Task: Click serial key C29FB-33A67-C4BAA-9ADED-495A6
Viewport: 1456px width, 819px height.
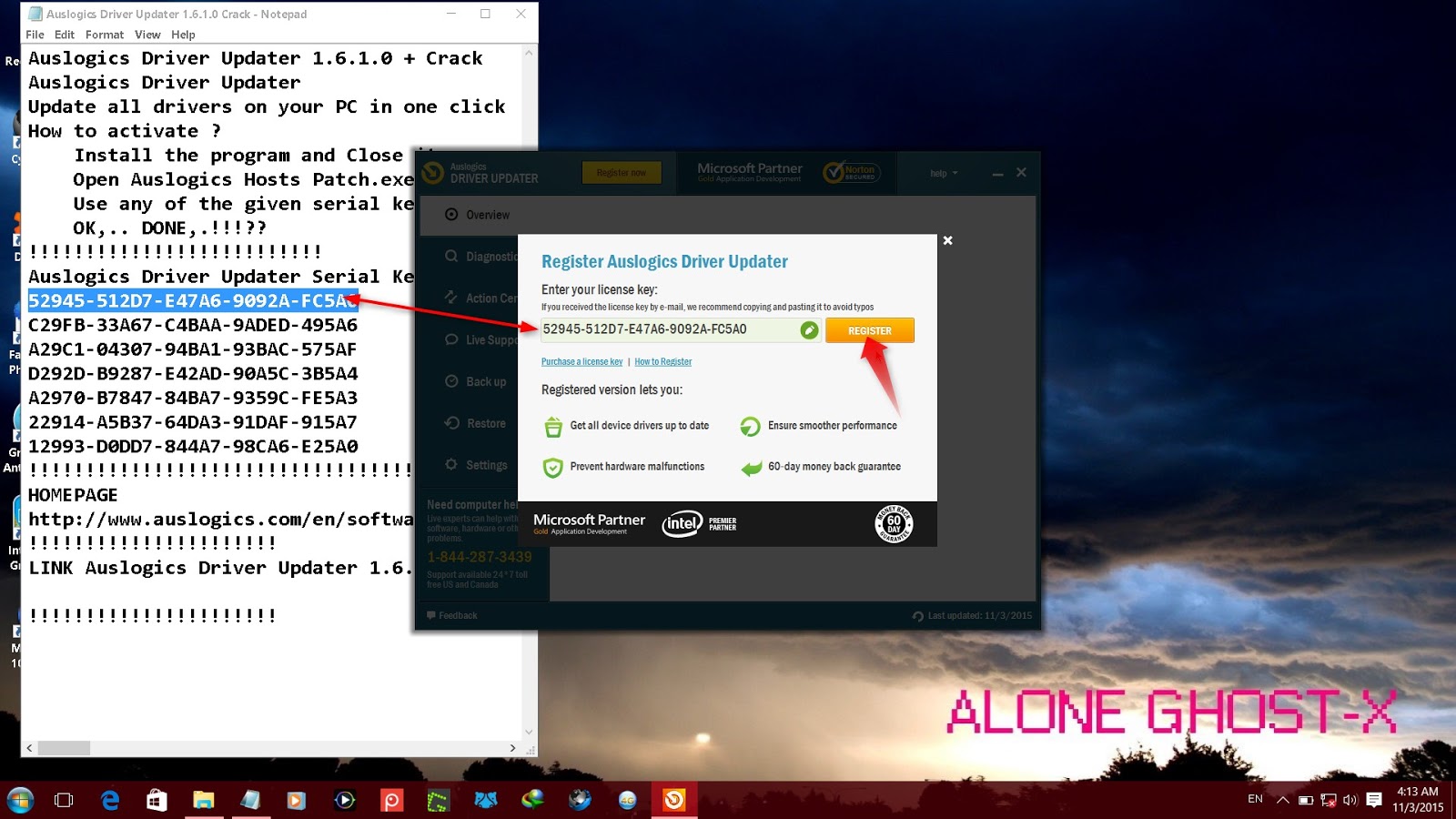Action: [x=192, y=325]
